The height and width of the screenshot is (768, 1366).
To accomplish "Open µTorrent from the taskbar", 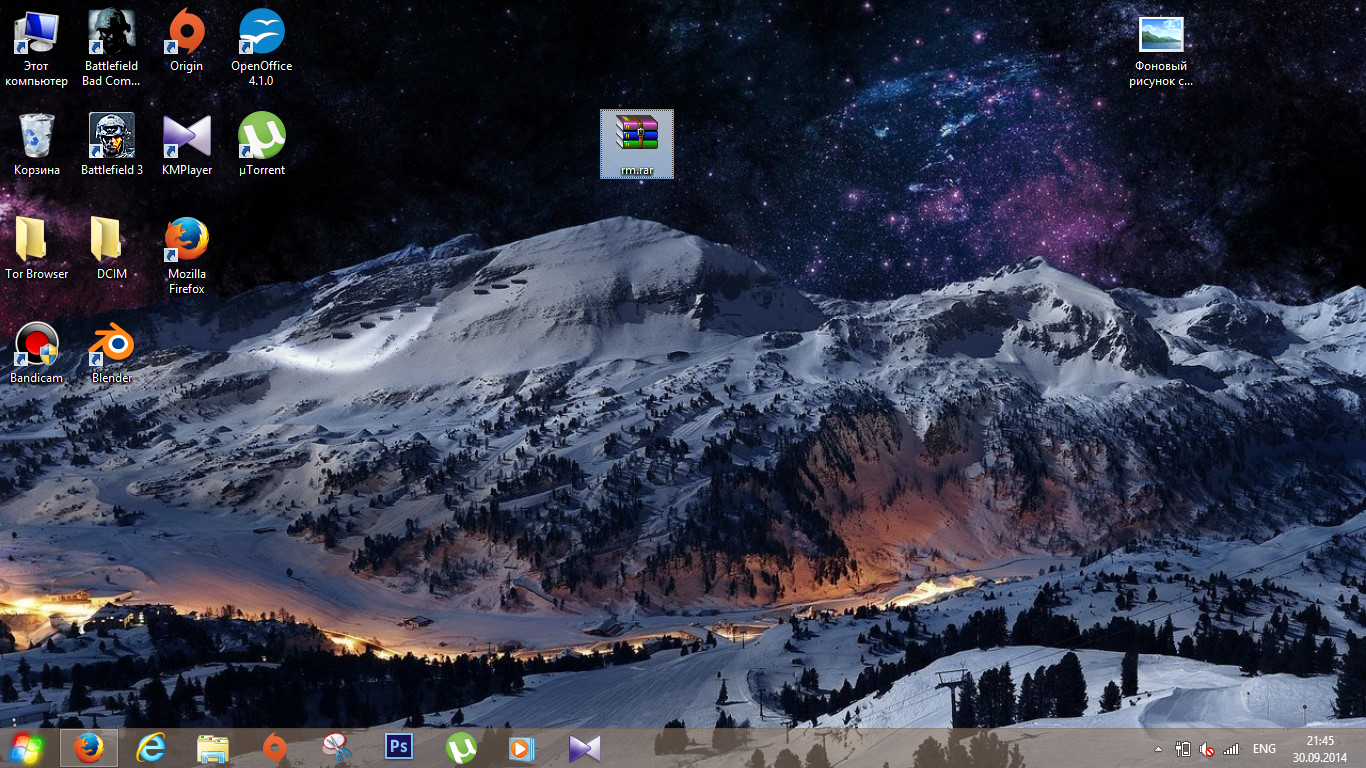I will (461, 748).
